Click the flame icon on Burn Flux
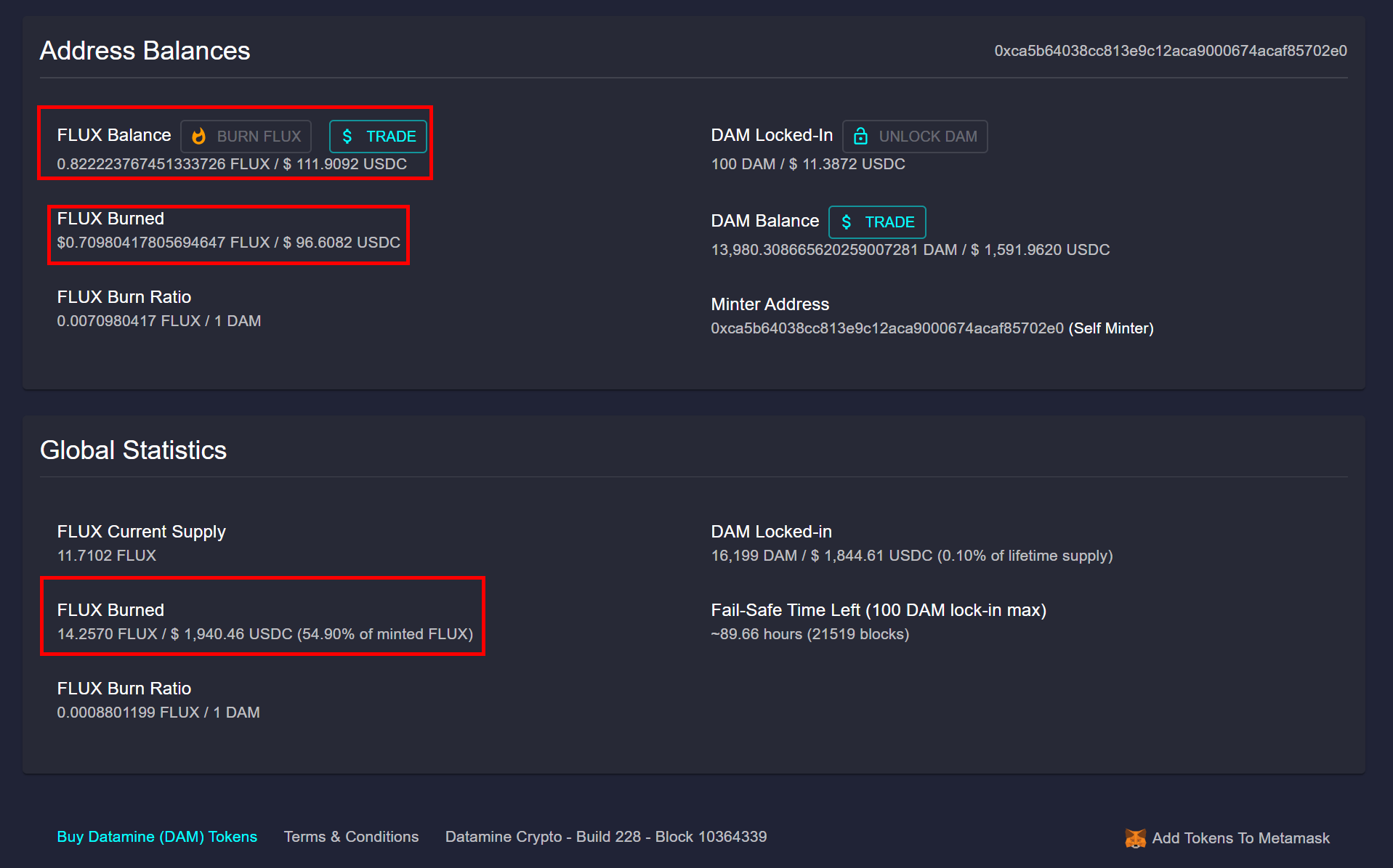The height and width of the screenshot is (868, 1393). click(198, 137)
